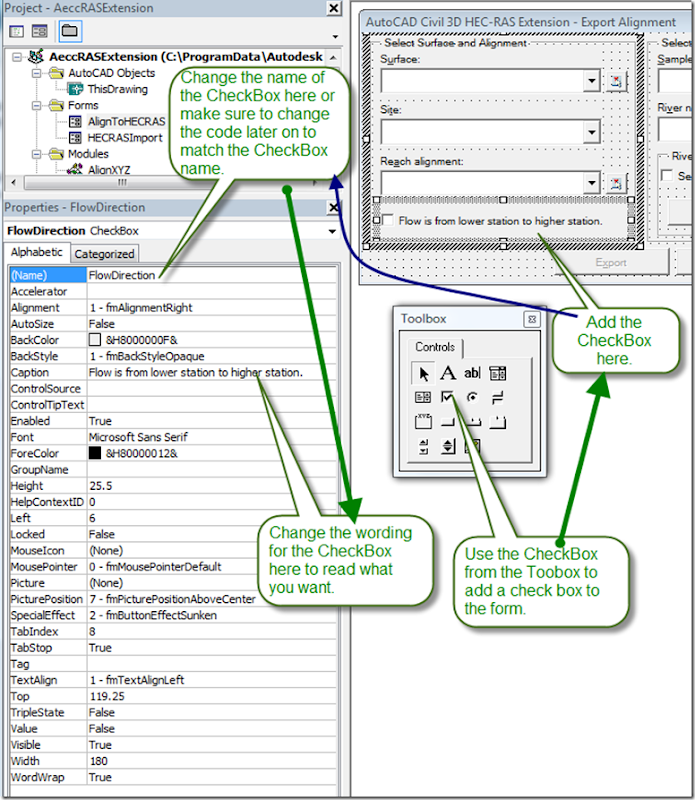
Task: Open the Reach alignment combo dropdown arrow
Action: click(x=591, y=183)
